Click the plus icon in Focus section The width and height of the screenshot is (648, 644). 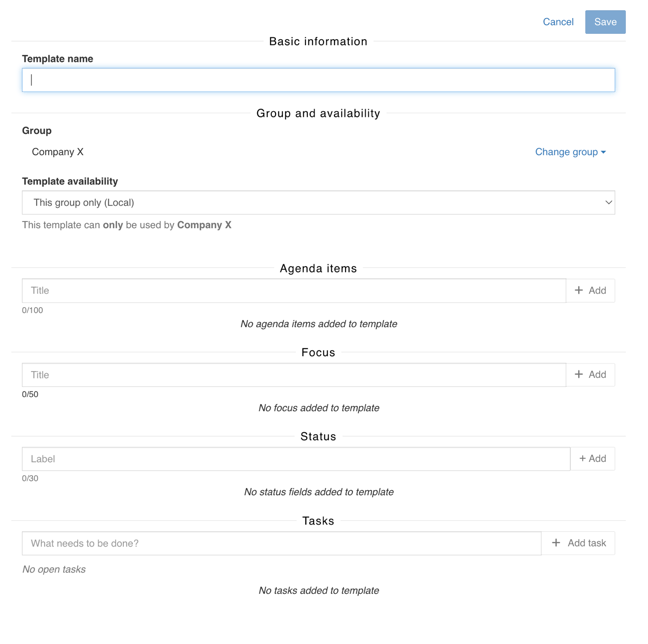pyautogui.click(x=579, y=375)
